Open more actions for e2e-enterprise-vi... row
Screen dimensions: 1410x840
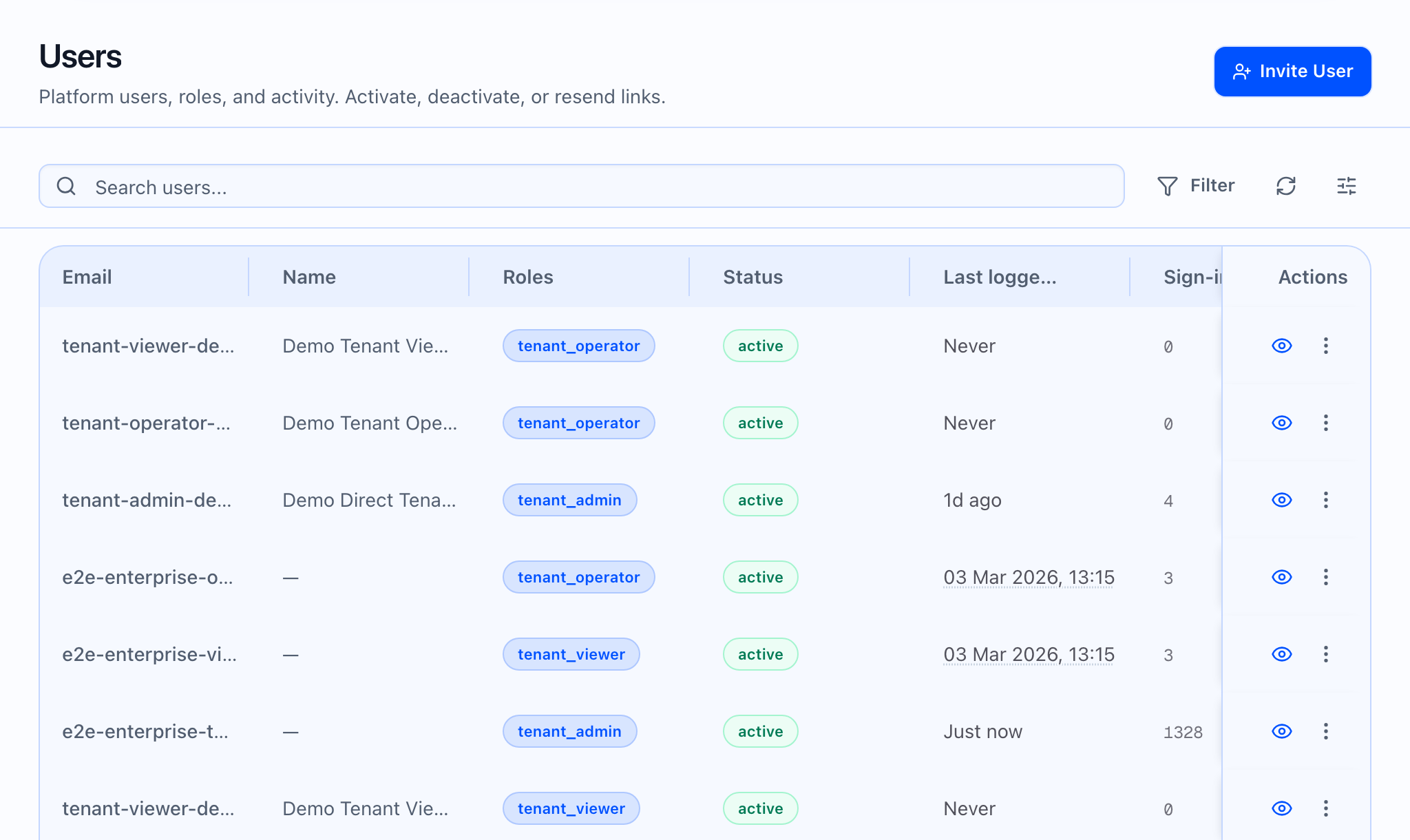pos(1325,654)
